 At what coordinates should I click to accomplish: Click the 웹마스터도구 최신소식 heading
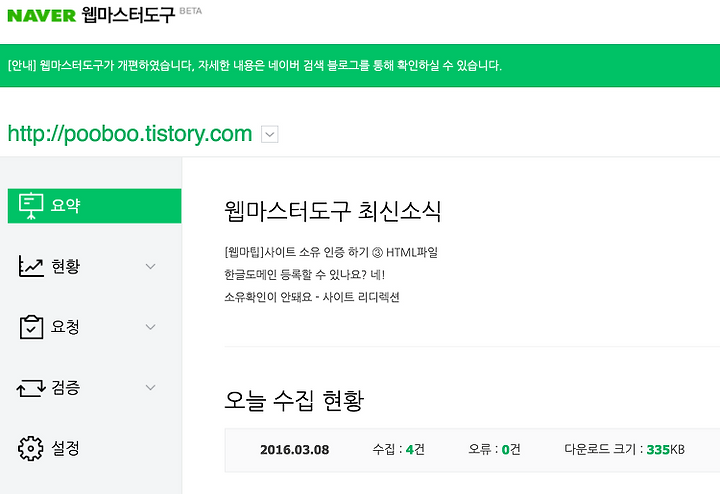pyautogui.click(x=333, y=211)
